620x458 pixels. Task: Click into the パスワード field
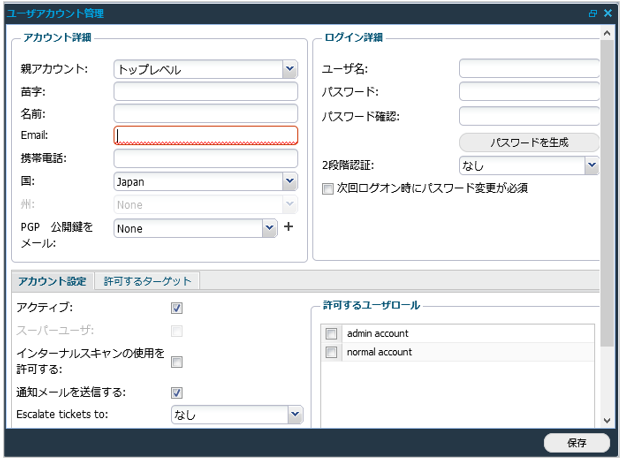pyautogui.click(x=529, y=92)
